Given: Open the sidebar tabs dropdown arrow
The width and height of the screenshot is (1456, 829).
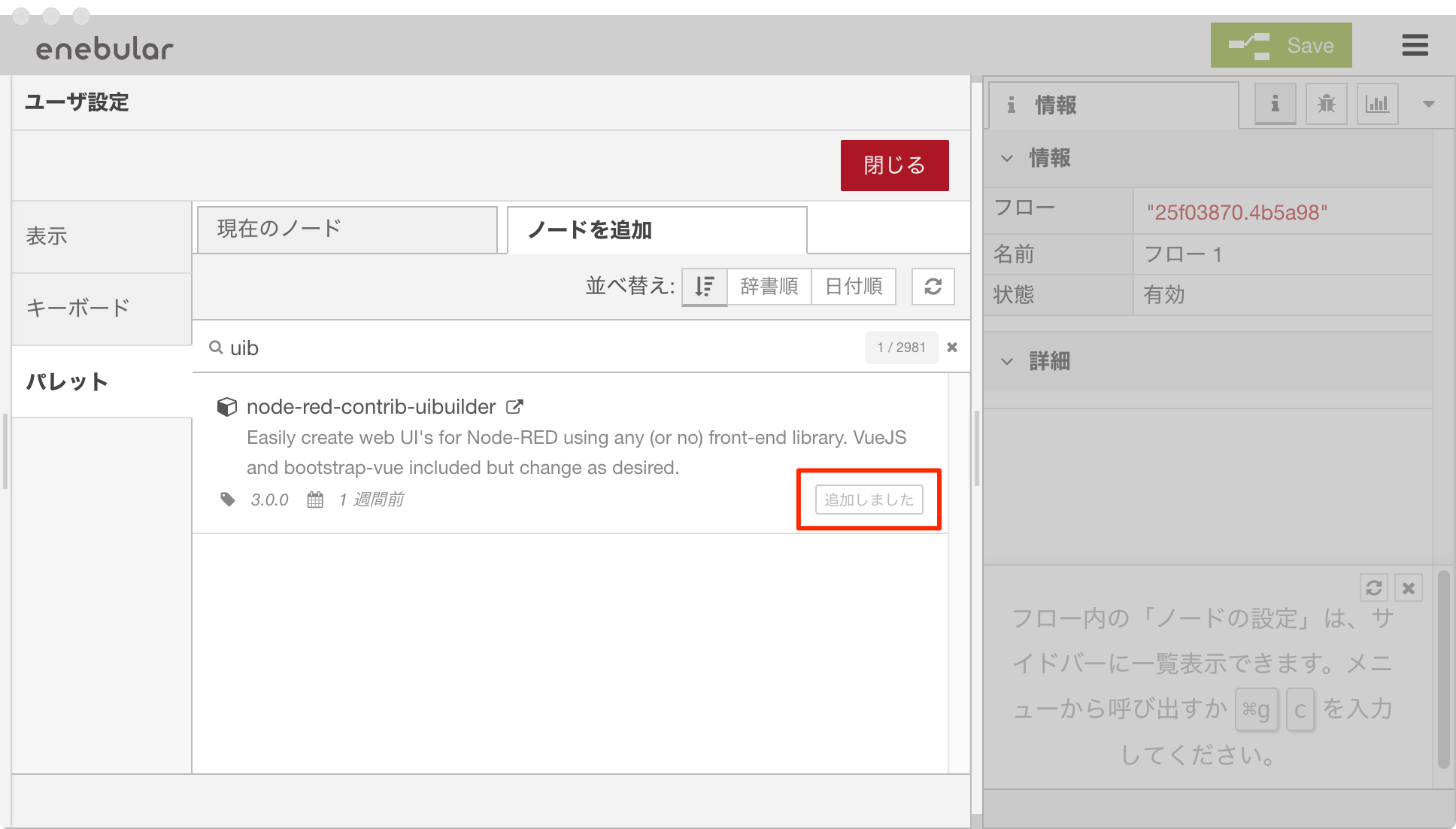Looking at the screenshot, I should [x=1428, y=105].
